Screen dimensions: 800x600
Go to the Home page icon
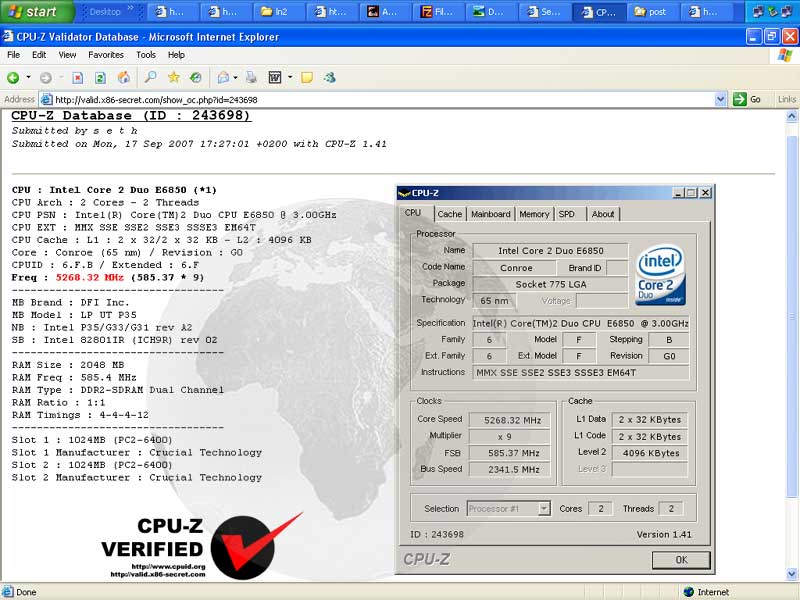pos(123,78)
